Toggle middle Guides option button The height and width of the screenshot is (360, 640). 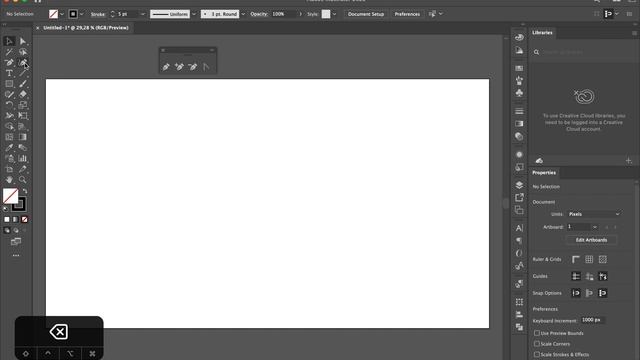589,276
